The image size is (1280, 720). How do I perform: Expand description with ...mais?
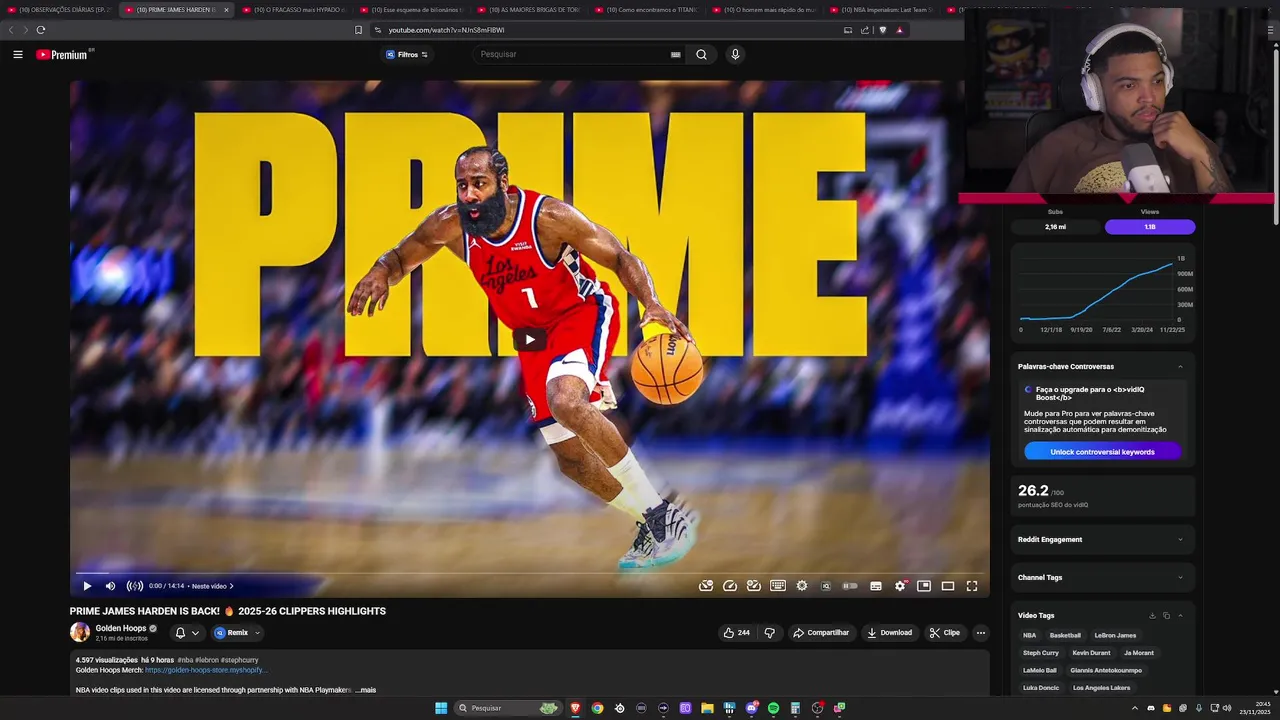pos(365,690)
